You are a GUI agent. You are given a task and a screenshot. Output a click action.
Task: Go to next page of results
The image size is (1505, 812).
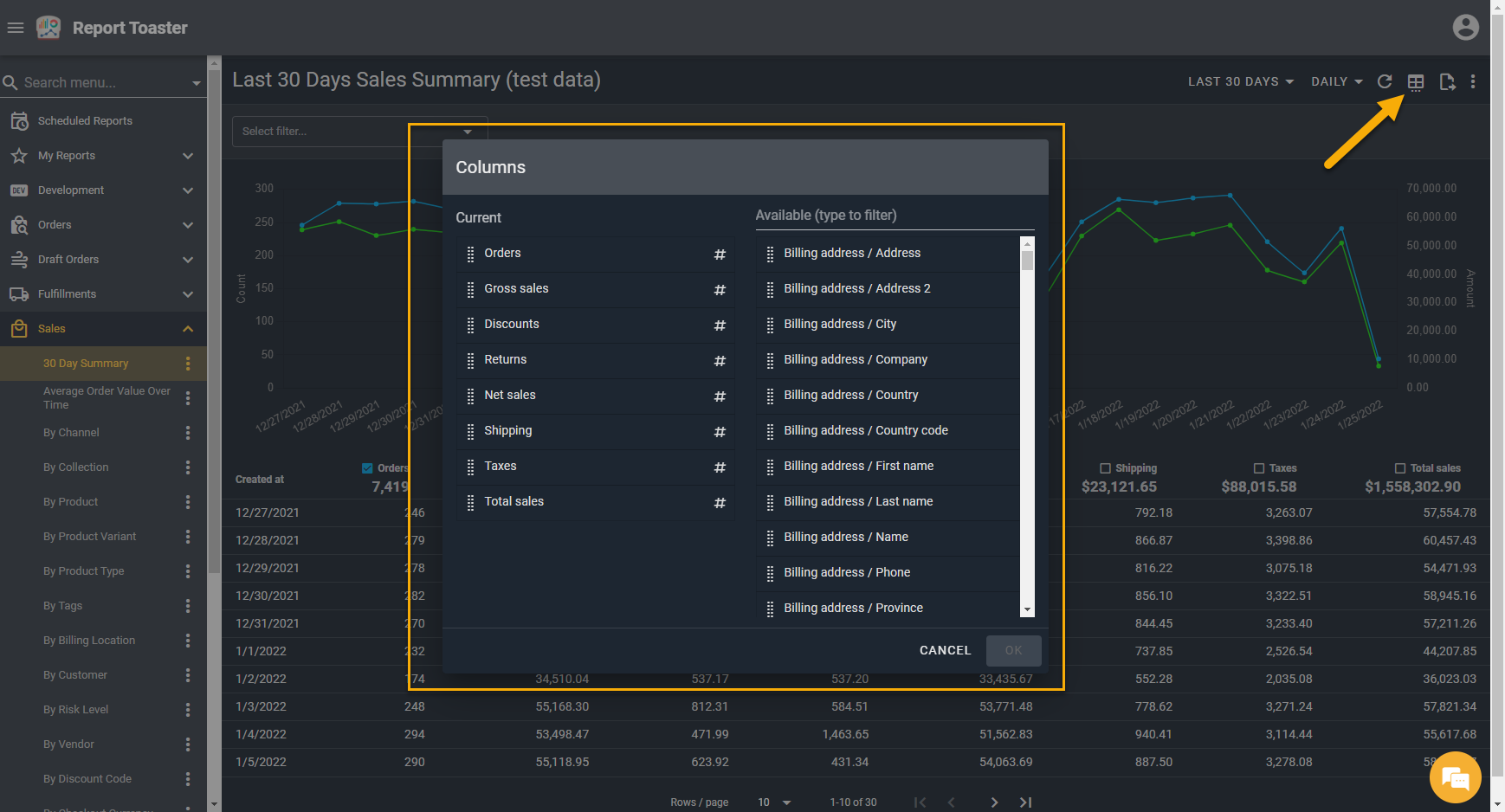point(994,802)
